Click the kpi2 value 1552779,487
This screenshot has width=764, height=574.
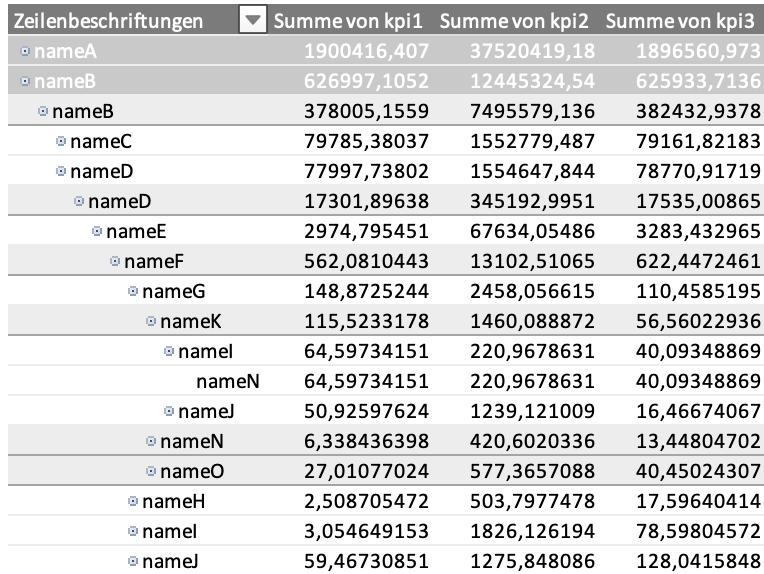pos(533,141)
